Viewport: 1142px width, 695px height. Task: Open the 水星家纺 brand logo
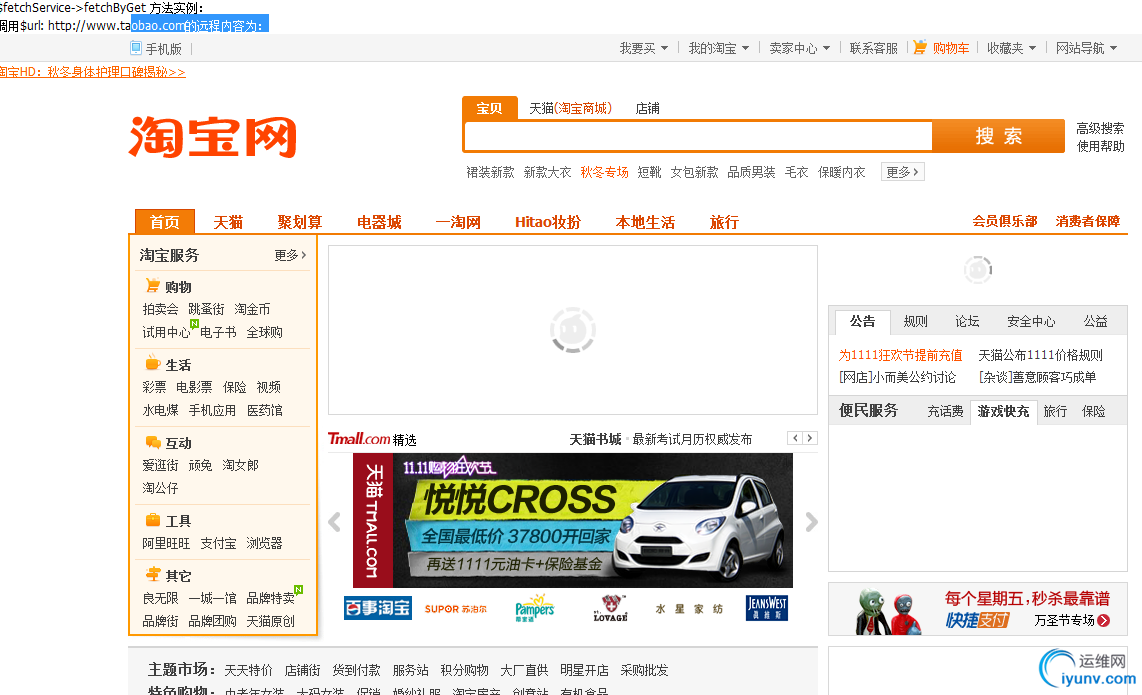(x=689, y=608)
